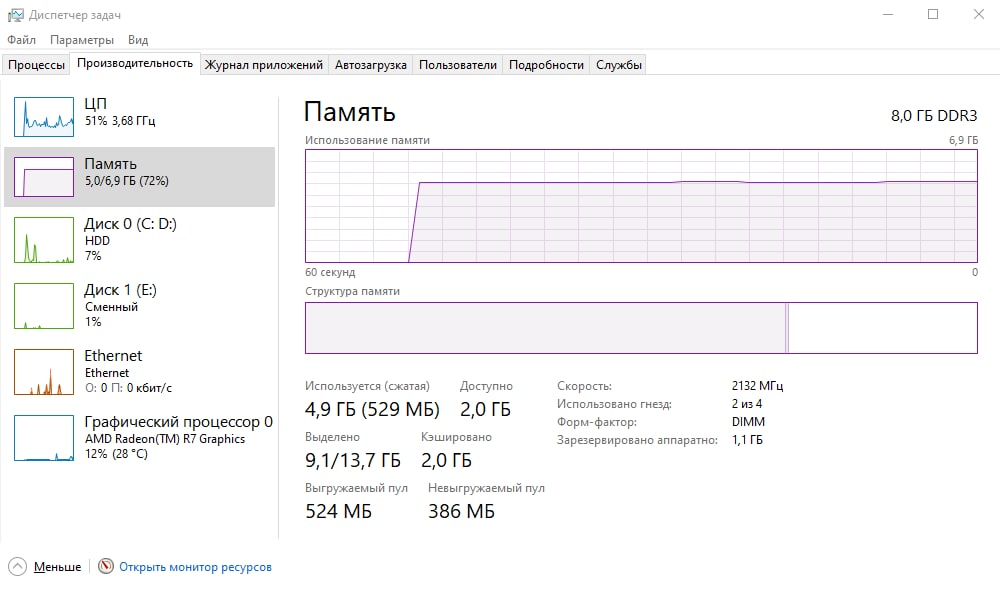Show Ethernet network activity graph
The width and height of the screenshot is (1000, 590).
[x=113, y=356]
